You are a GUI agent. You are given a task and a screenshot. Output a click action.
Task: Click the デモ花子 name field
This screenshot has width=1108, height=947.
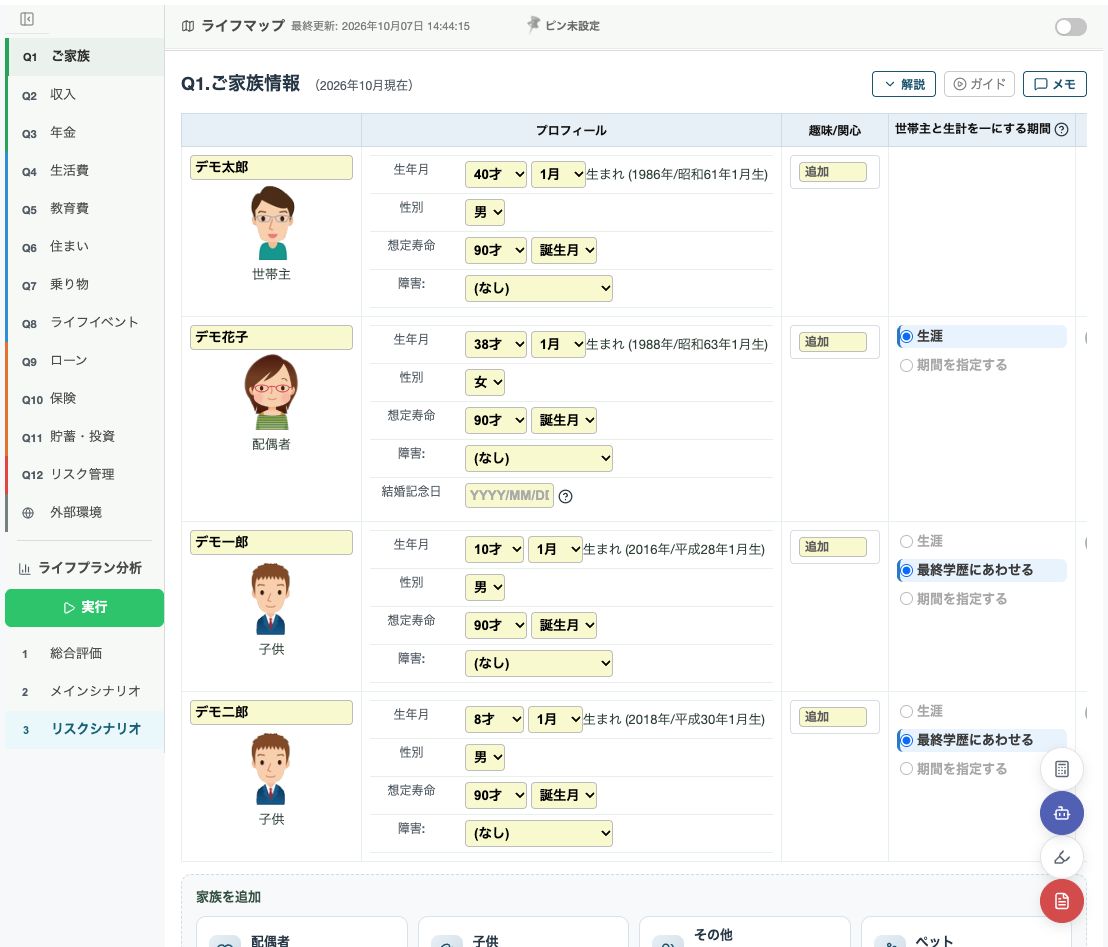(271, 338)
